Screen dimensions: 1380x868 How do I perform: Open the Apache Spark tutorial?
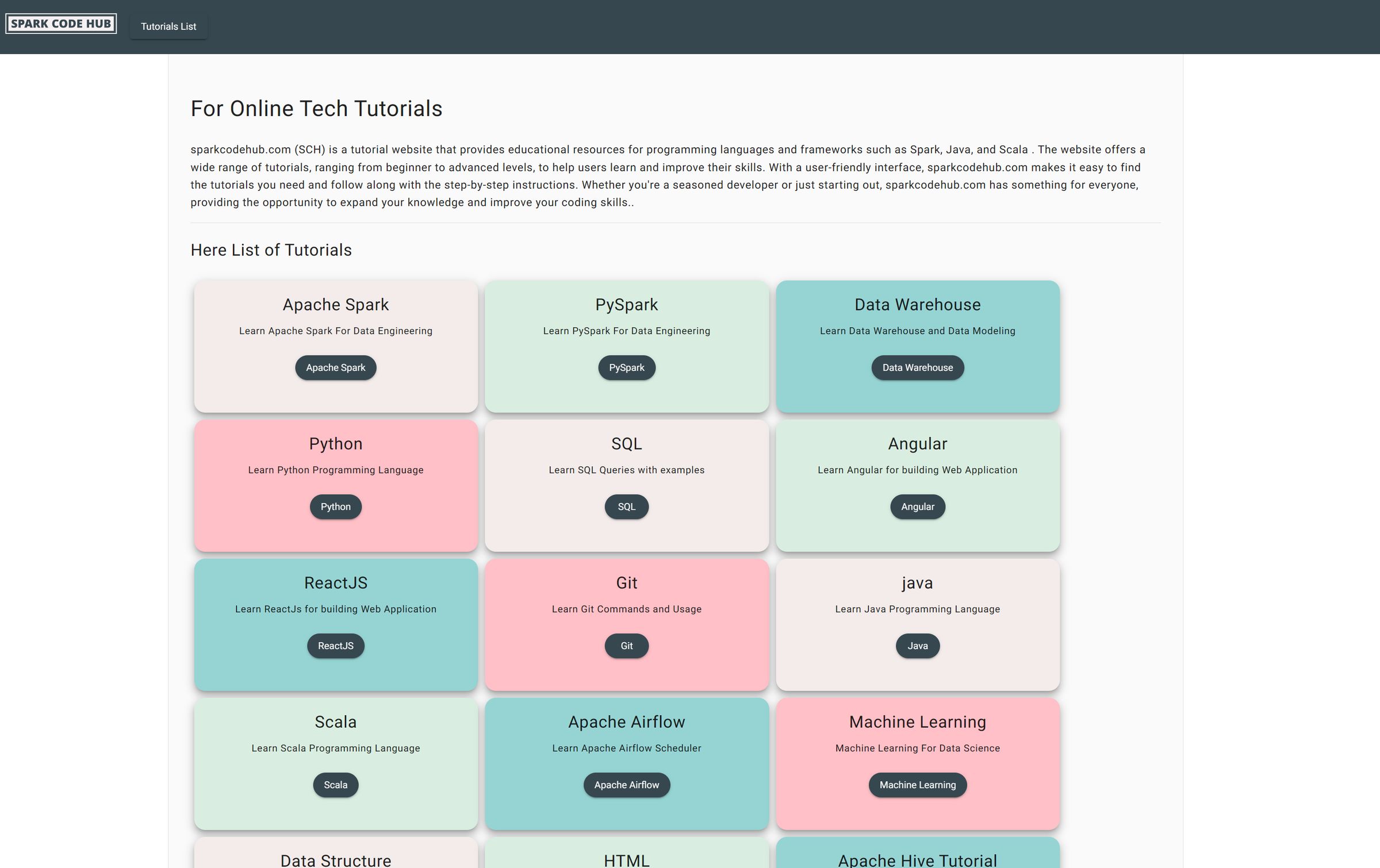335,367
